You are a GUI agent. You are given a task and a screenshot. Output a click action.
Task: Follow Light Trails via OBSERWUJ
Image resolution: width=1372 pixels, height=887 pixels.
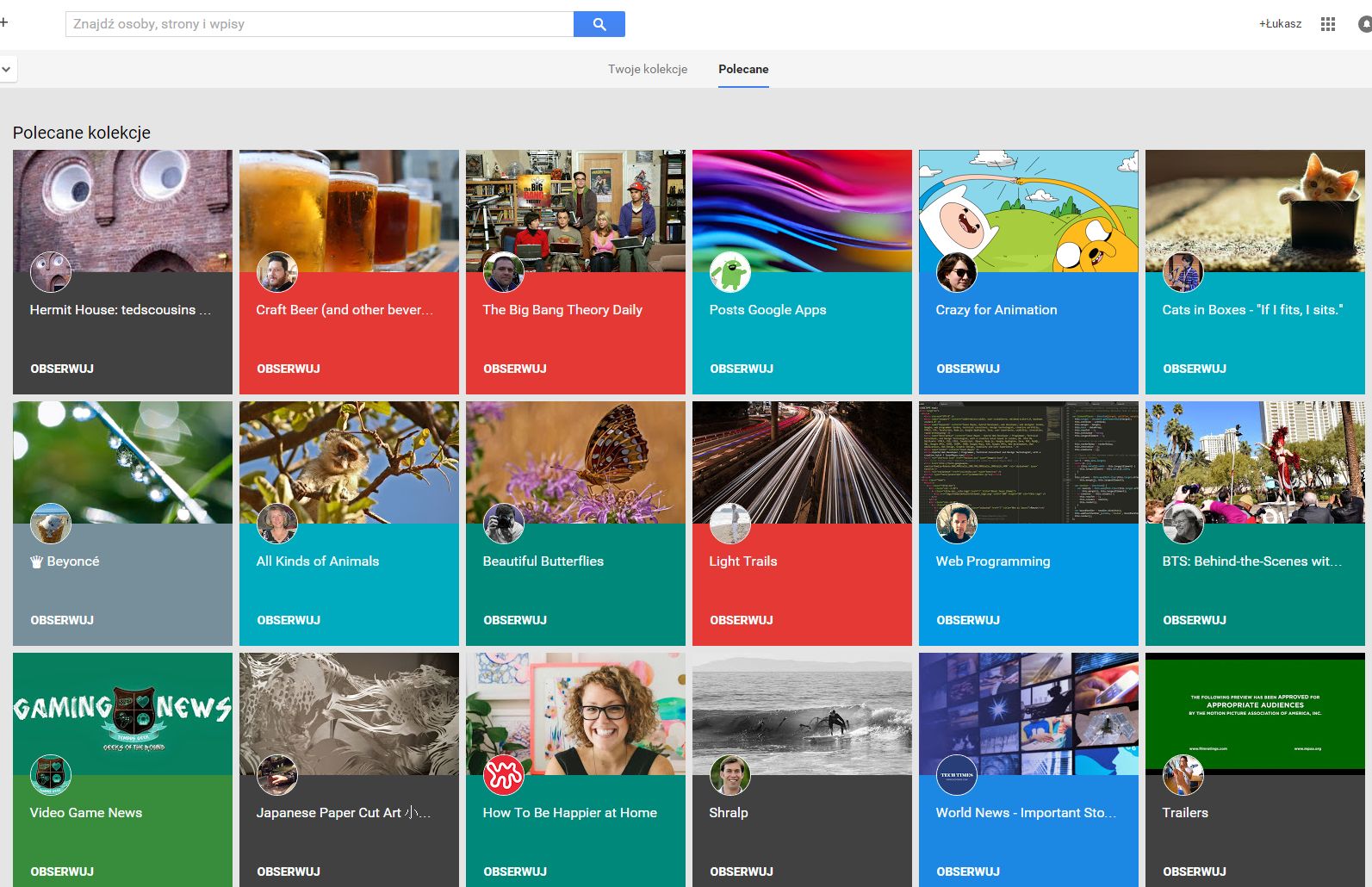[742, 620]
